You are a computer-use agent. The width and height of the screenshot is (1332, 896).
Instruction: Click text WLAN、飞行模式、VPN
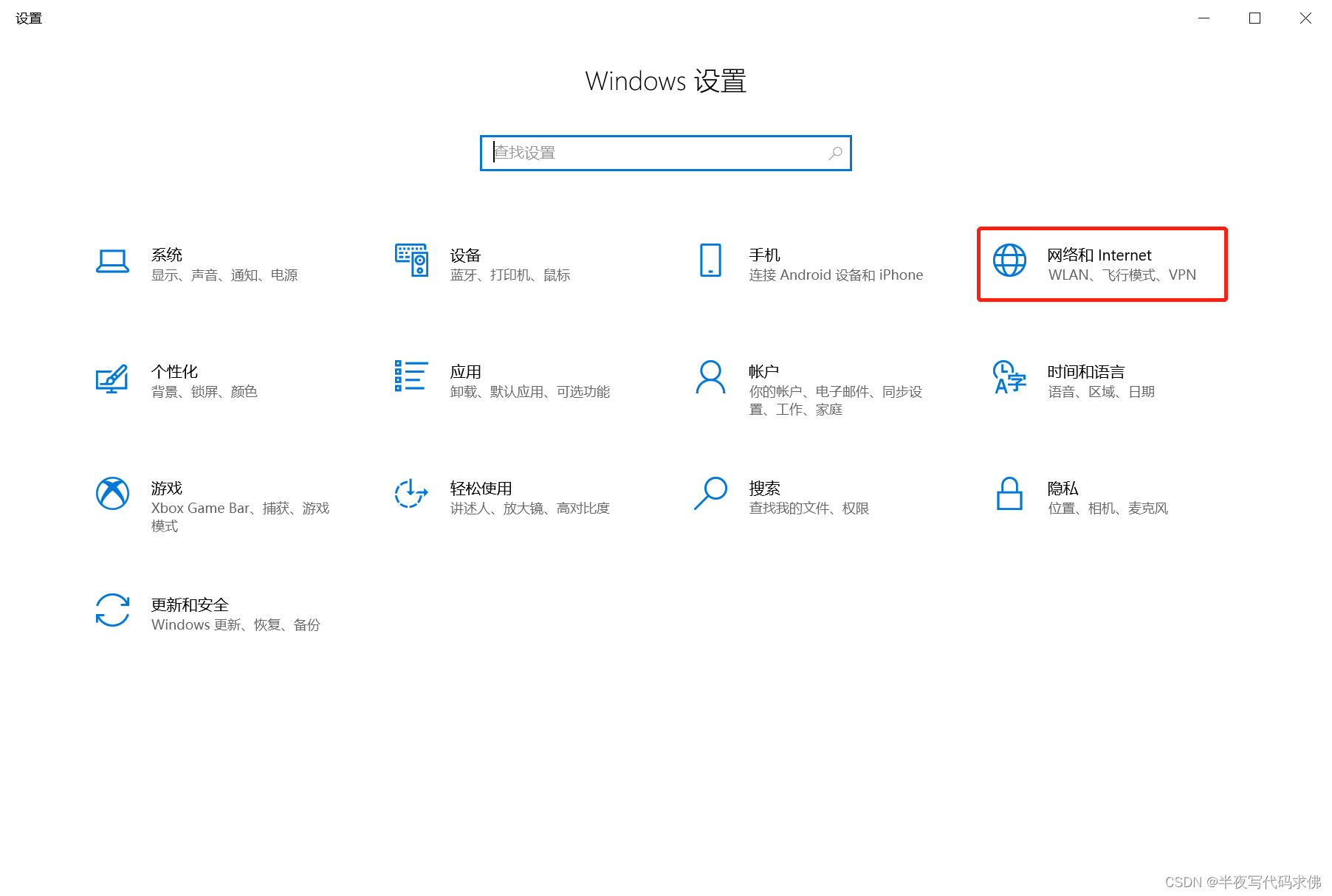1122,275
